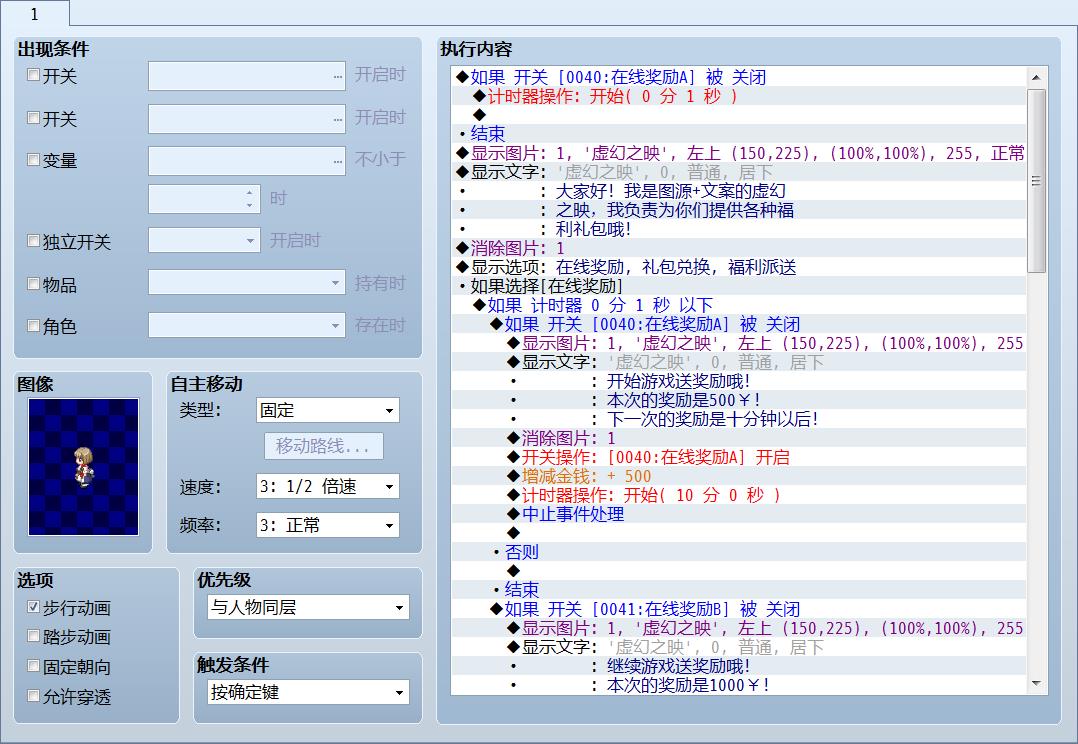Open the first 开关 selection field
Screen dimensions: 1078x744
tap(247, 76)
